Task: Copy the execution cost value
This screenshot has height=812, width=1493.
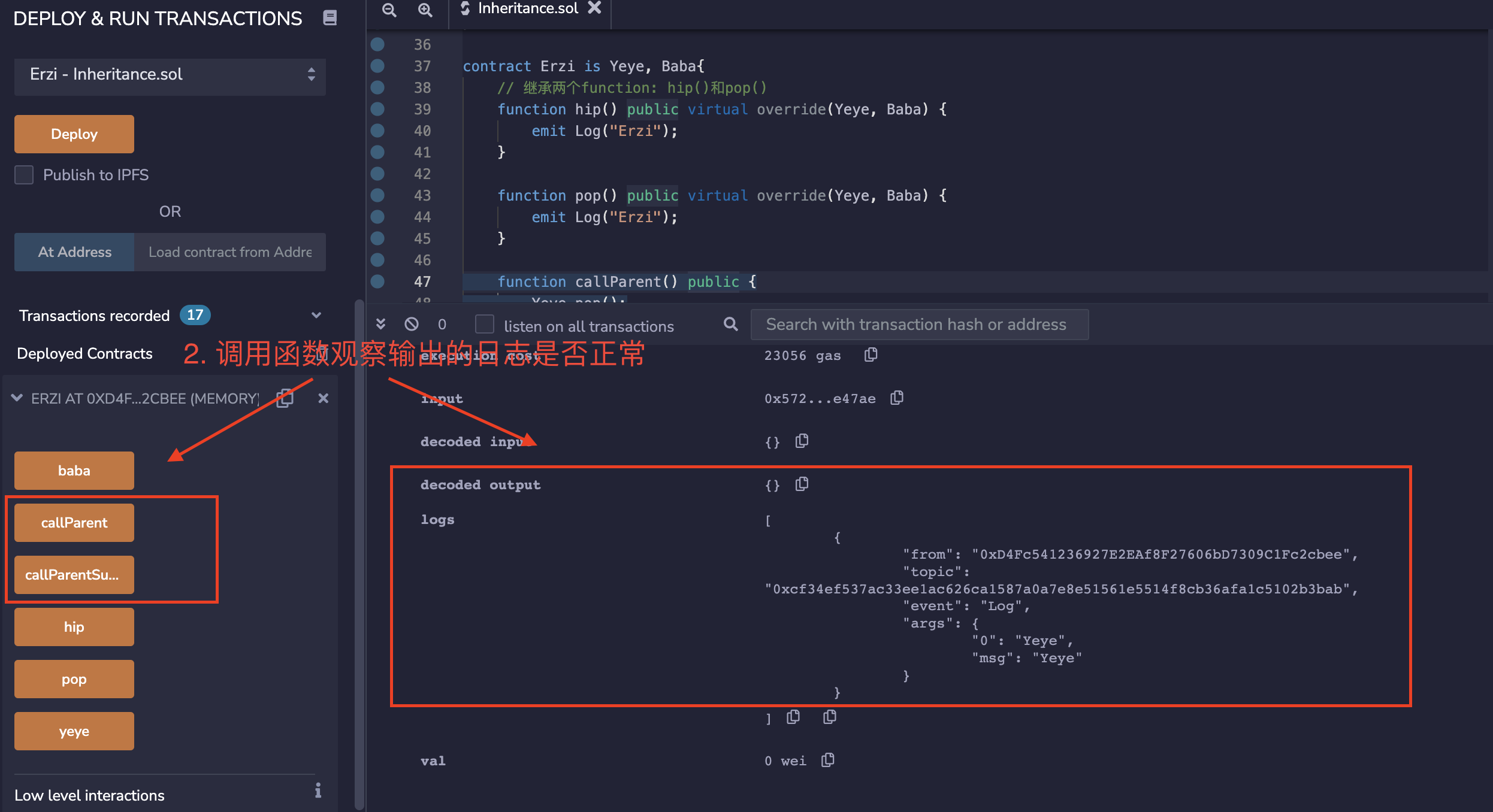Action: [x=871, y=355]
